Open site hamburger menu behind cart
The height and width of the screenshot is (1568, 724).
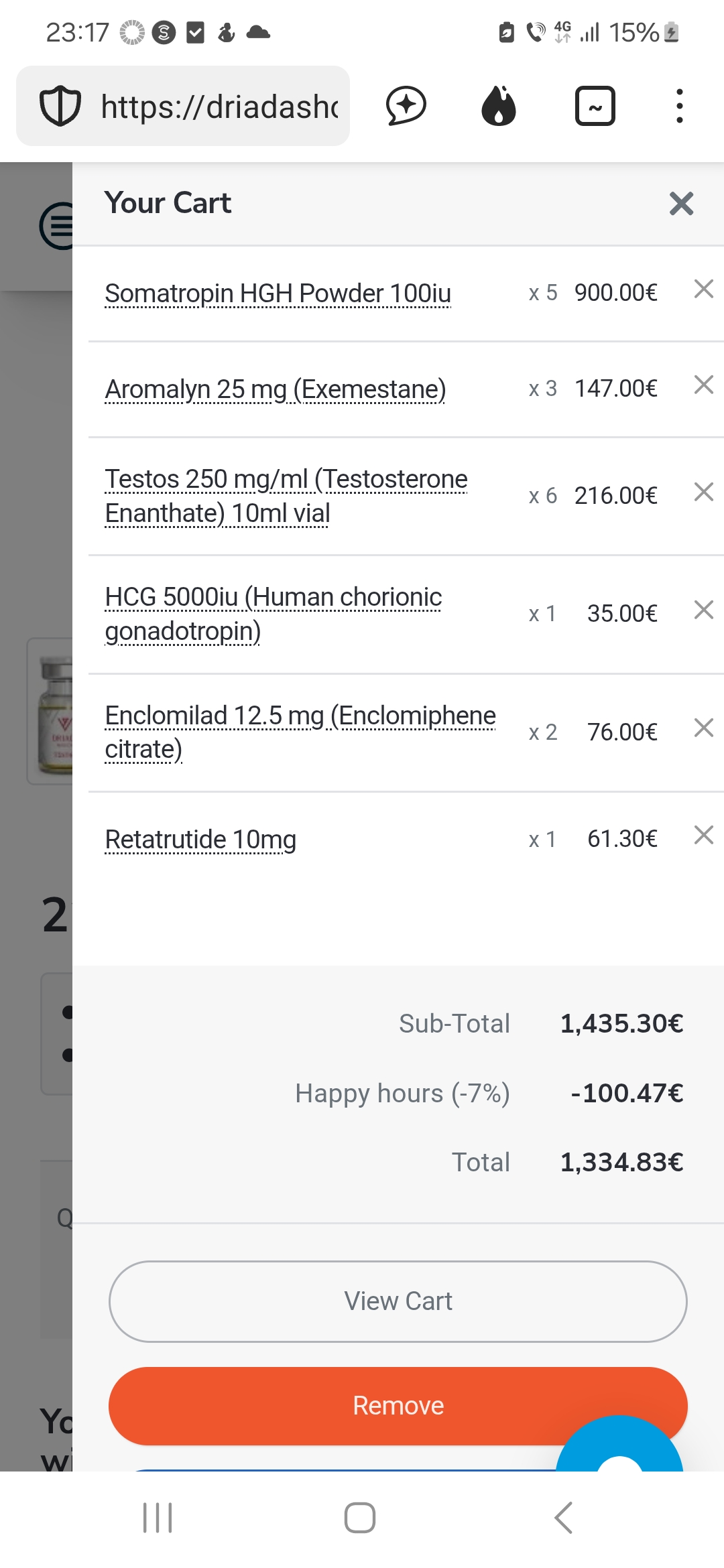[x=56, y=226]
